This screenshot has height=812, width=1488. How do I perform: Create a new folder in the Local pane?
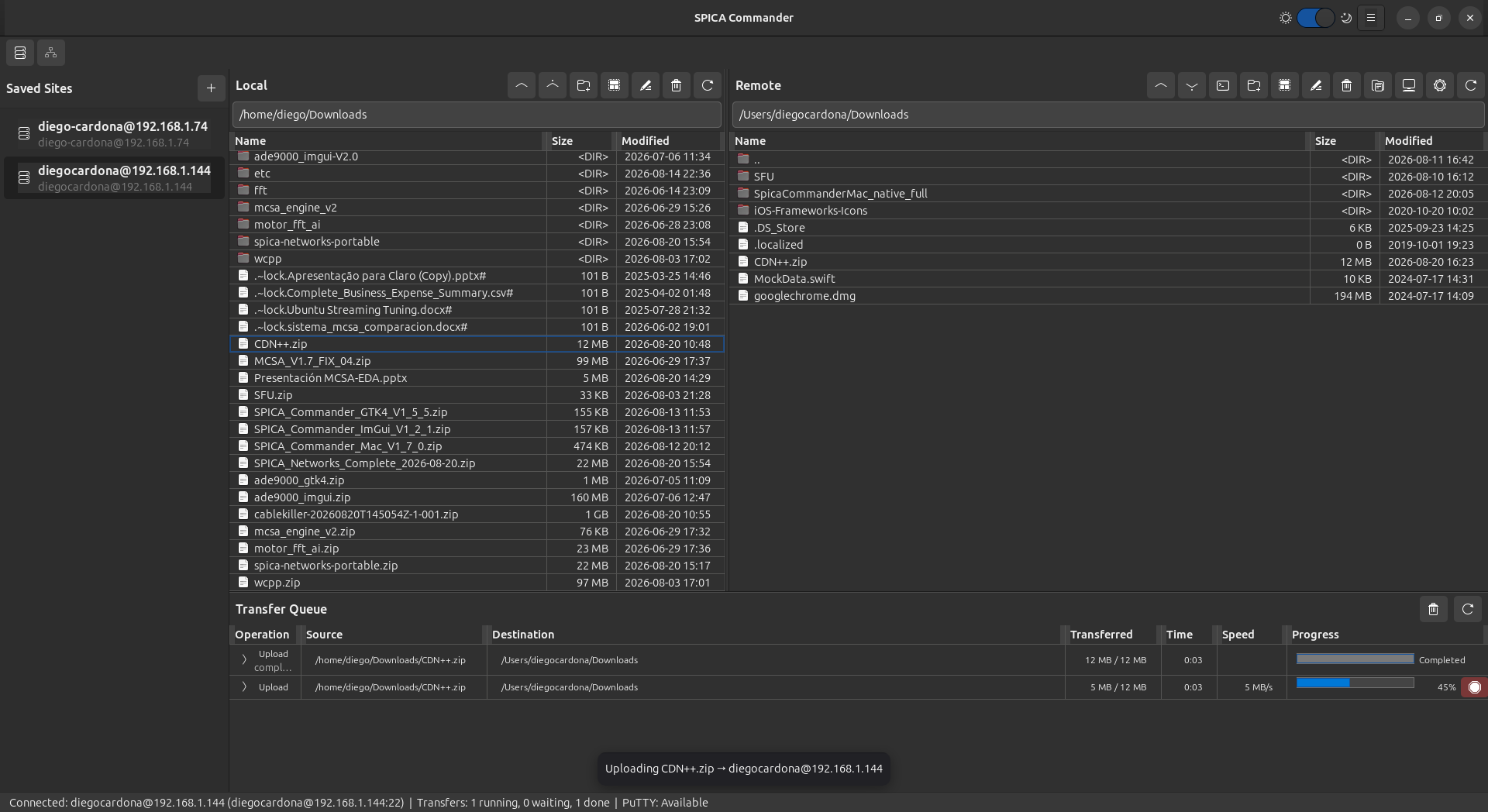click(584, 85)
